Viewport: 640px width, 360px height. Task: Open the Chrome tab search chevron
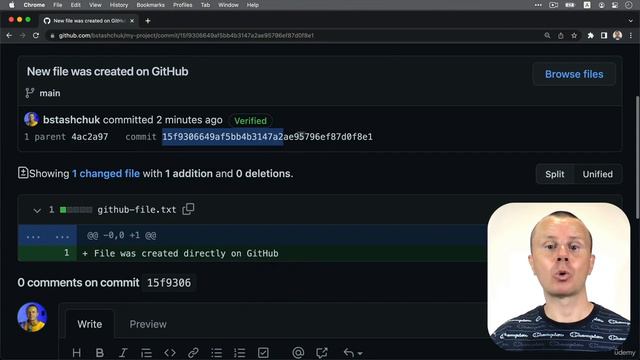[x=631, y=20]
